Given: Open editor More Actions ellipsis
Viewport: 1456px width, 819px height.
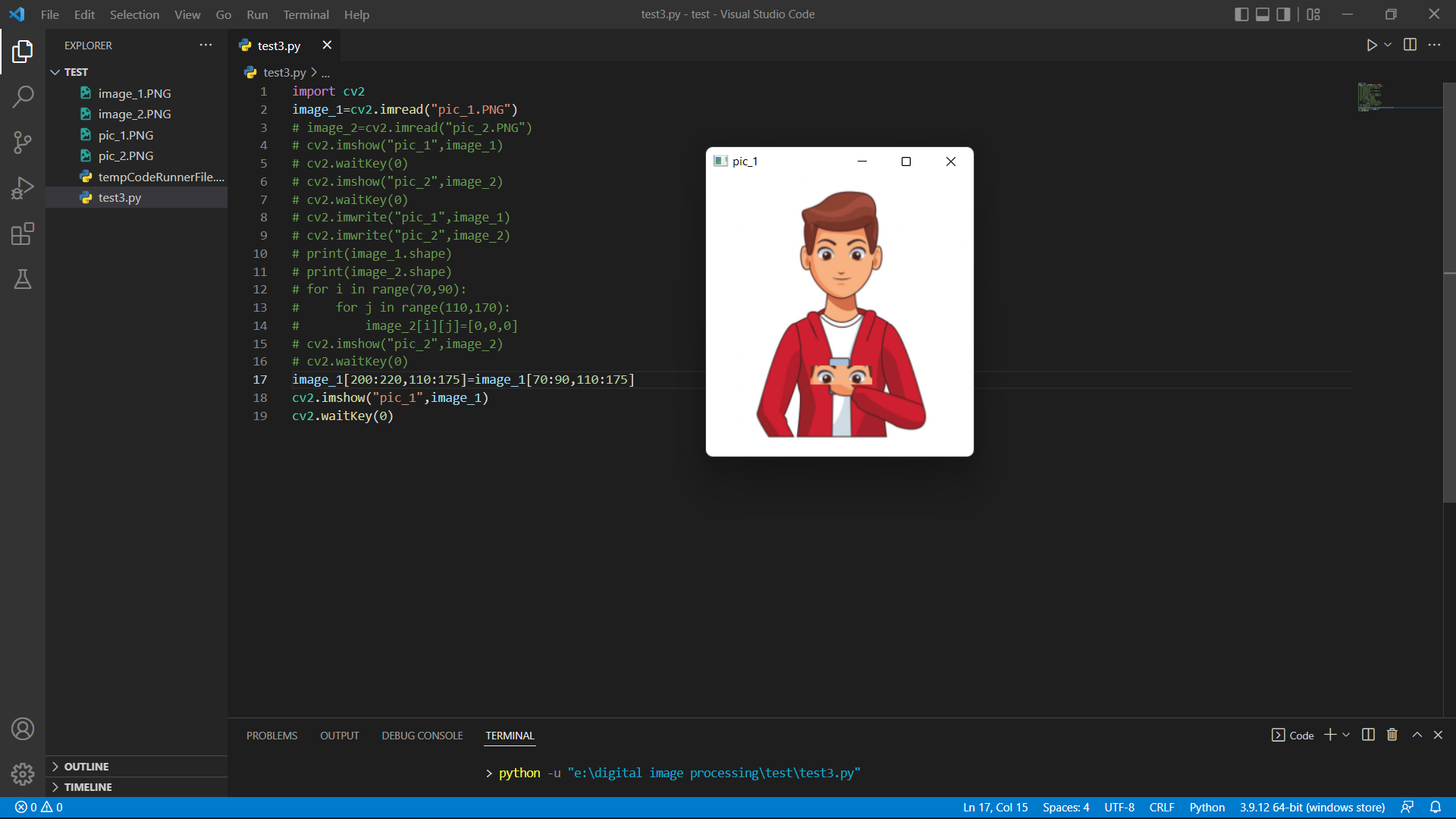Looking at the screenshot, I should [x=1434, y=45].
